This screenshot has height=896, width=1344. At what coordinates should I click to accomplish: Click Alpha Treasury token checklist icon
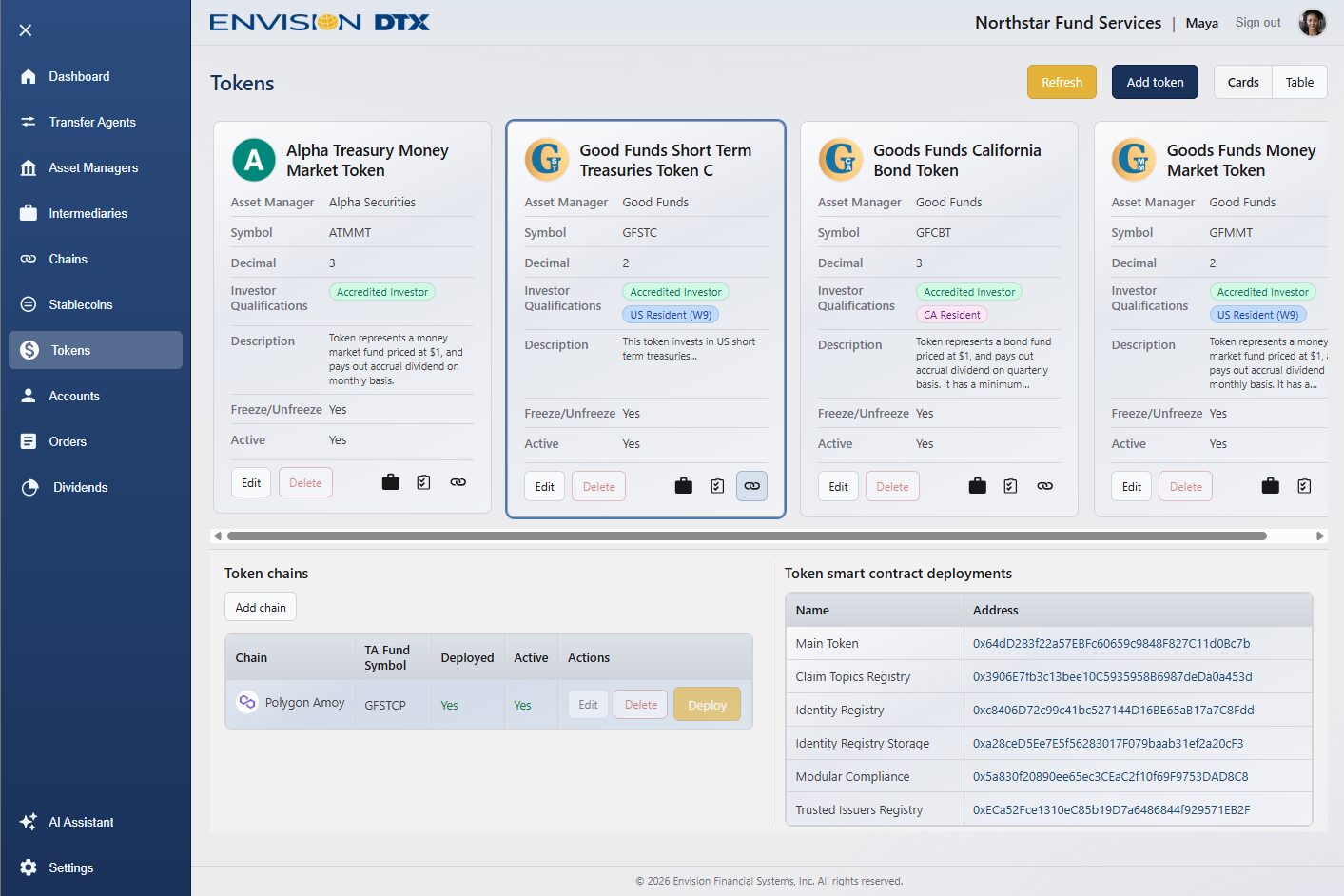[x=424, y=482]
